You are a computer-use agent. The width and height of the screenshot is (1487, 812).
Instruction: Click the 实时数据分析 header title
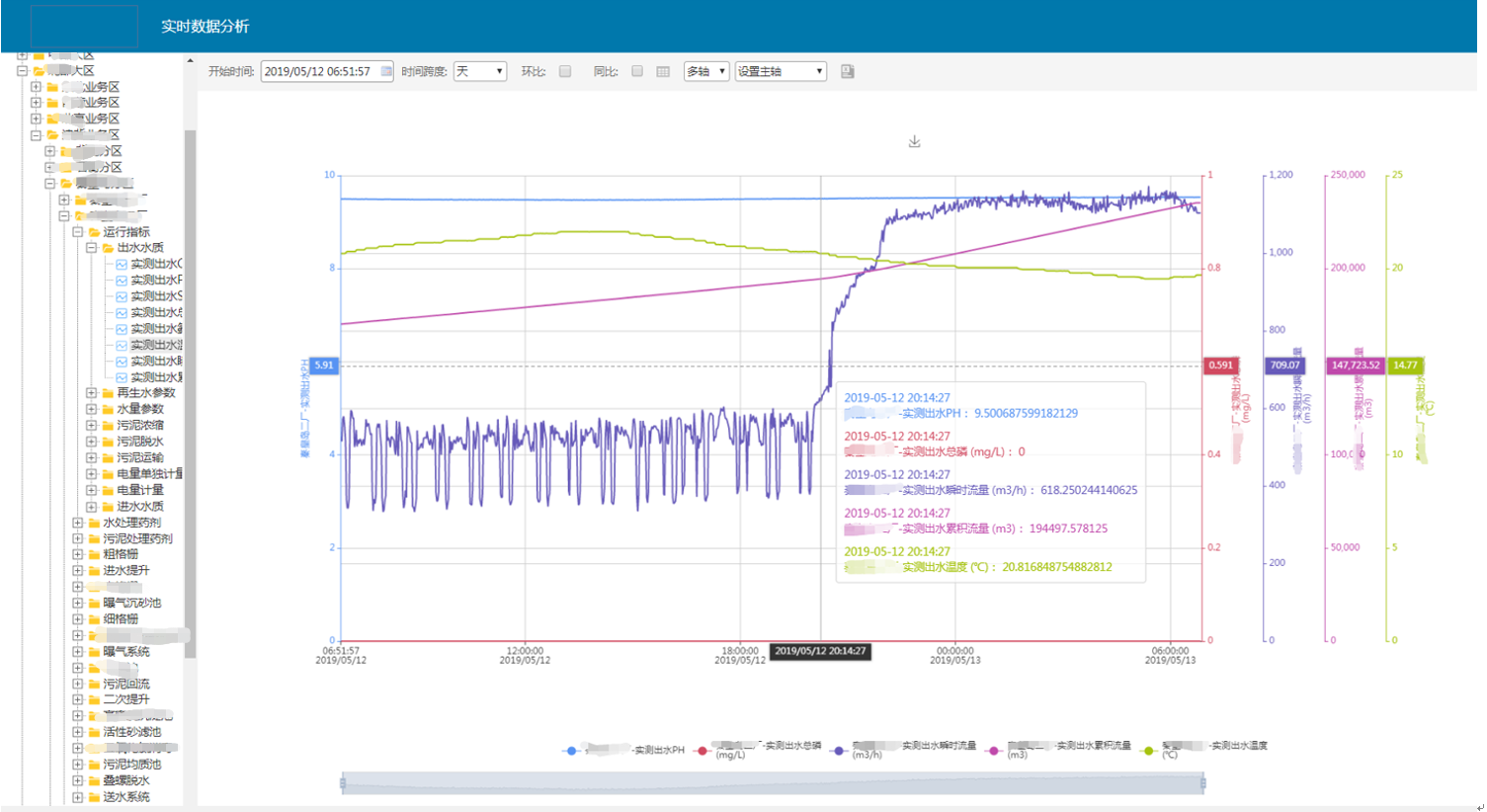point(205,27)
